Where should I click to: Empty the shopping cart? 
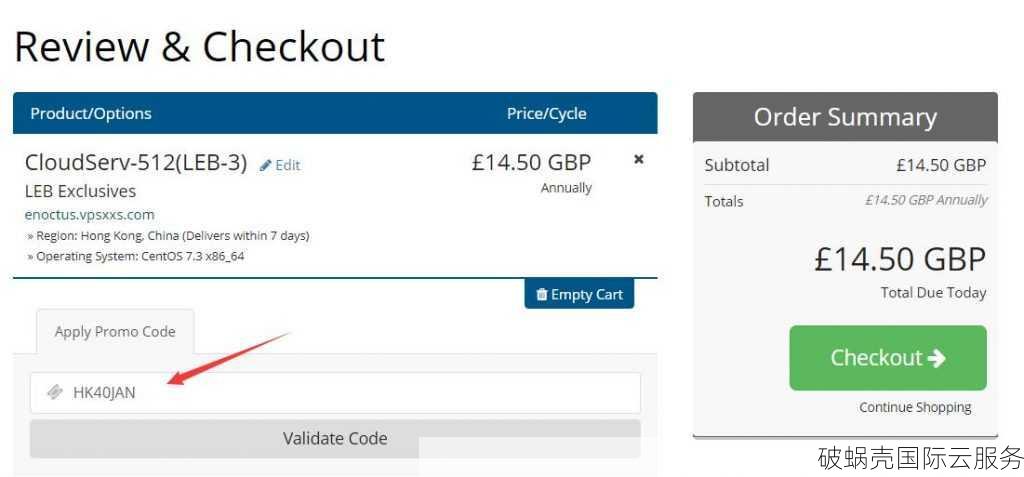coord(579,294)
